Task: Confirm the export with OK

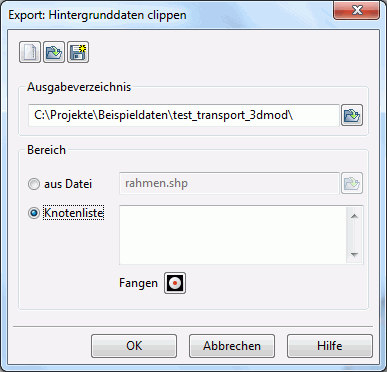Action: (x=134, y=346)
